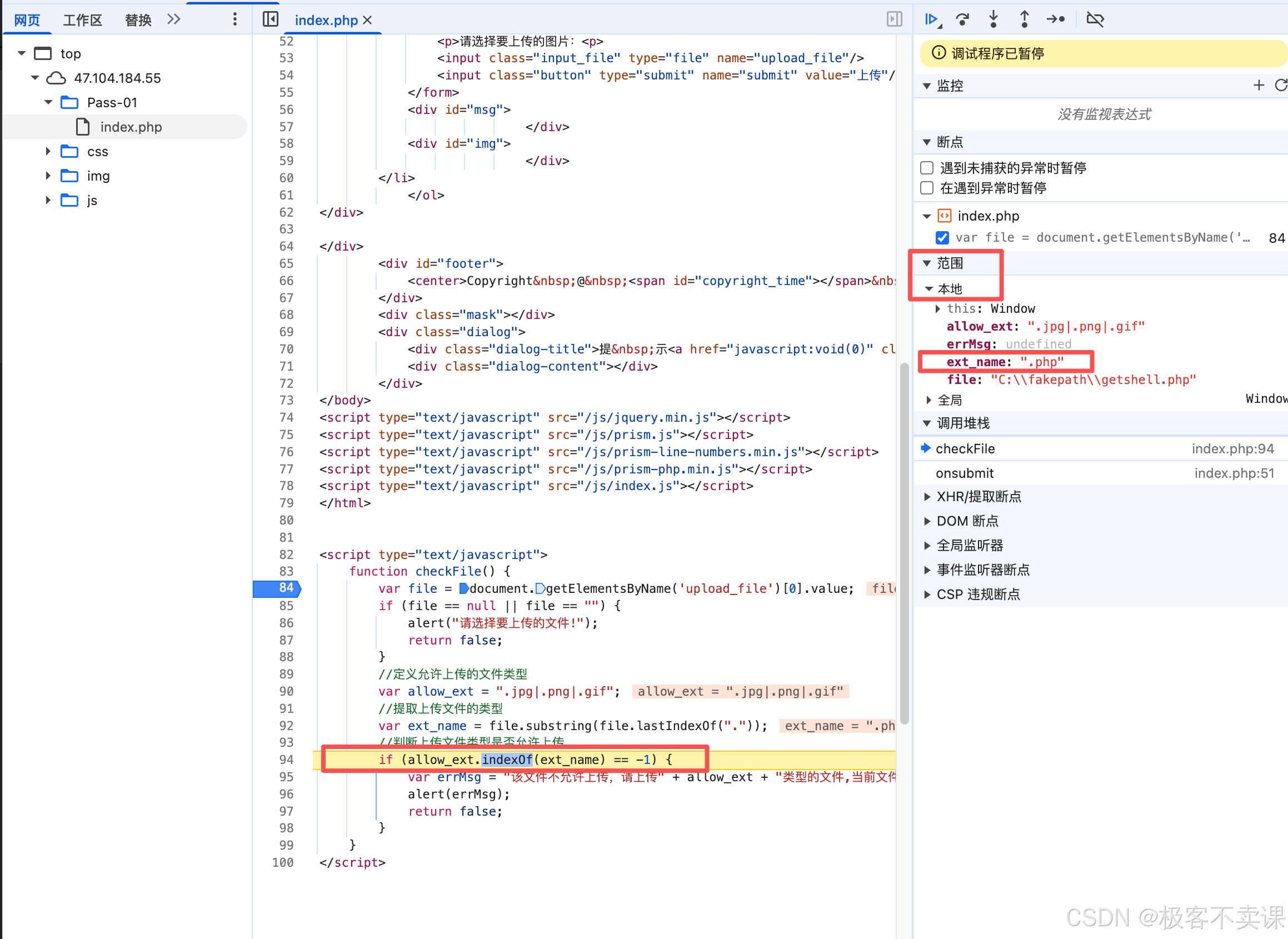Click the paused info icon in banner
This screenshot has width=1288, height=939.
pos(939,53)
